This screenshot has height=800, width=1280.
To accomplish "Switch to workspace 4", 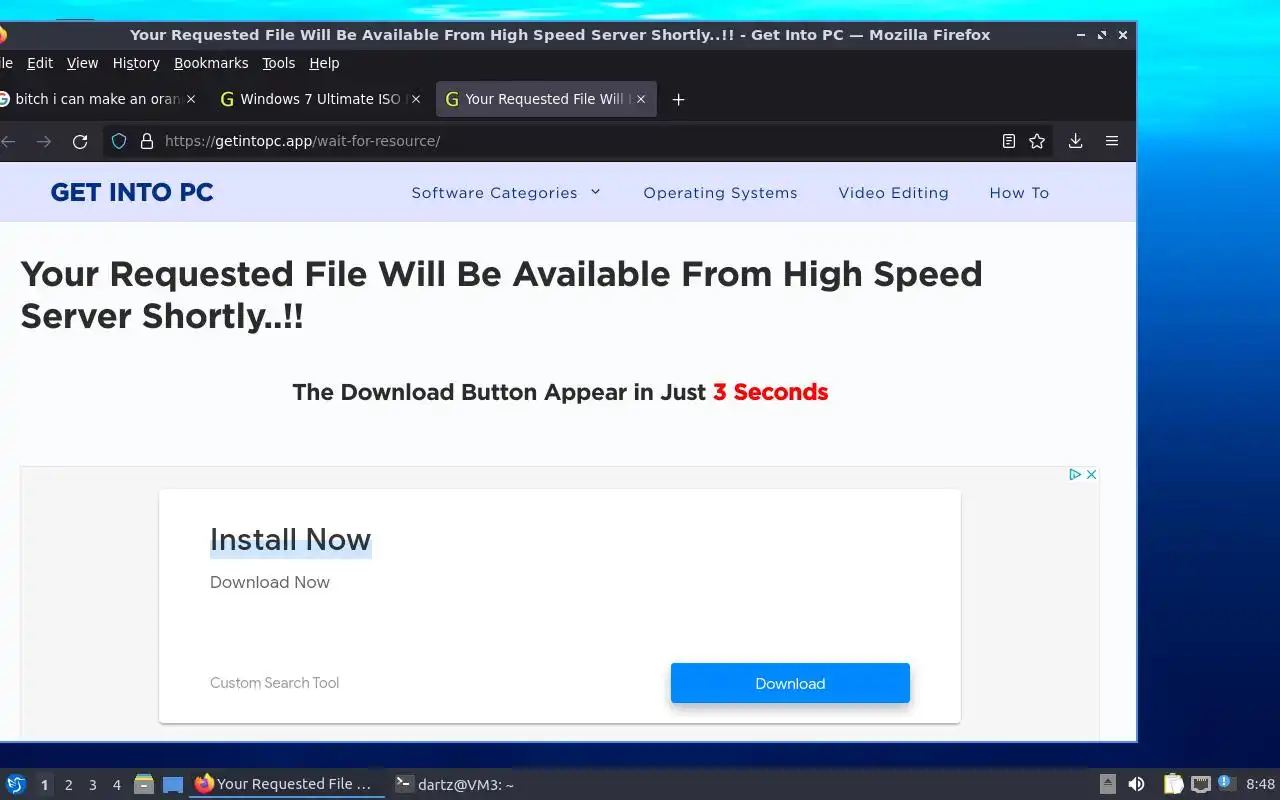I will (116, 785).
